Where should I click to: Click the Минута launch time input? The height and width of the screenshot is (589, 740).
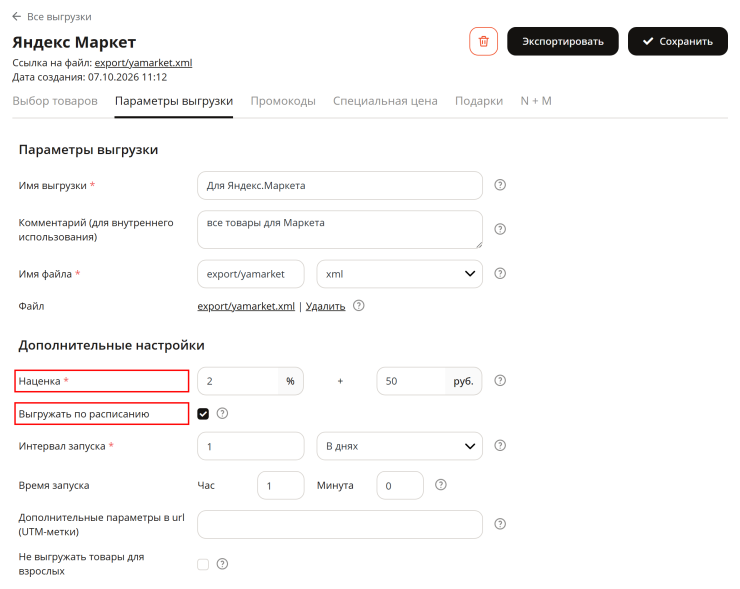click(400, 485)
